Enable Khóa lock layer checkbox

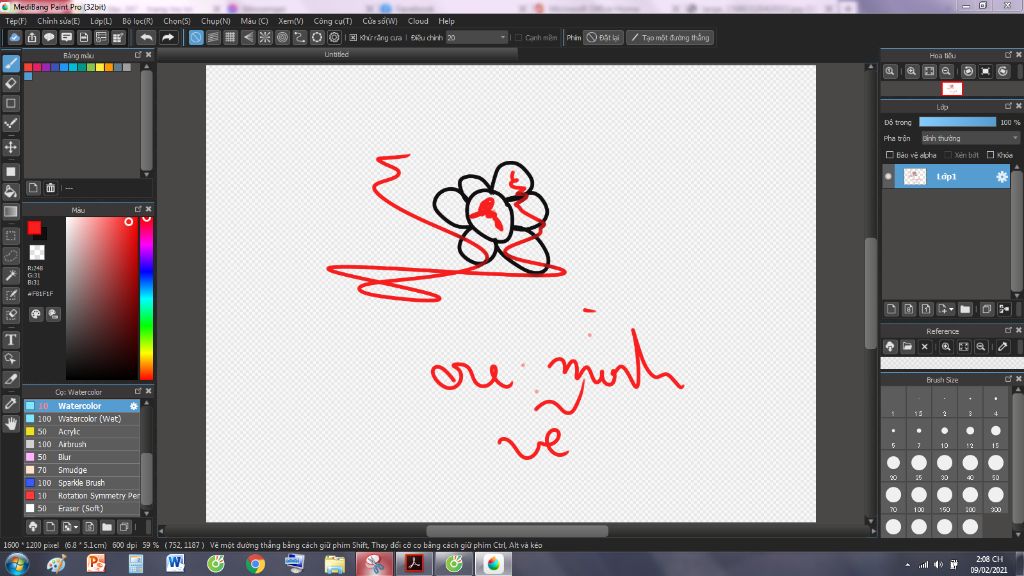[991, 155]
